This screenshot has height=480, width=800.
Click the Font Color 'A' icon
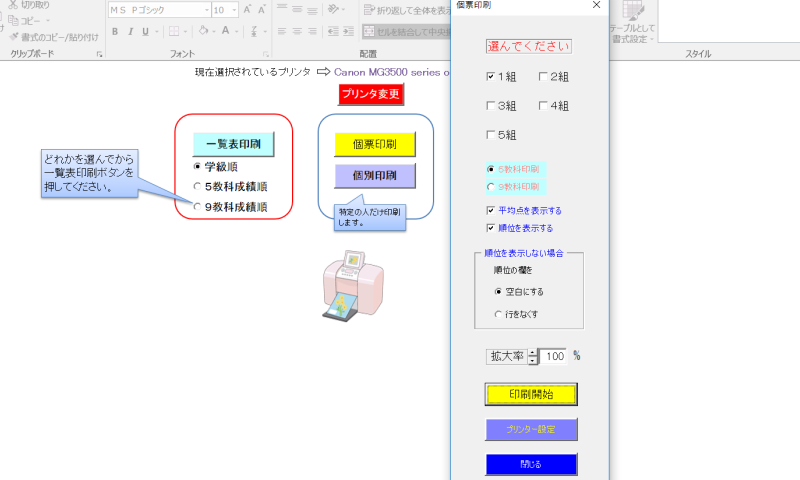coord(226,31)
